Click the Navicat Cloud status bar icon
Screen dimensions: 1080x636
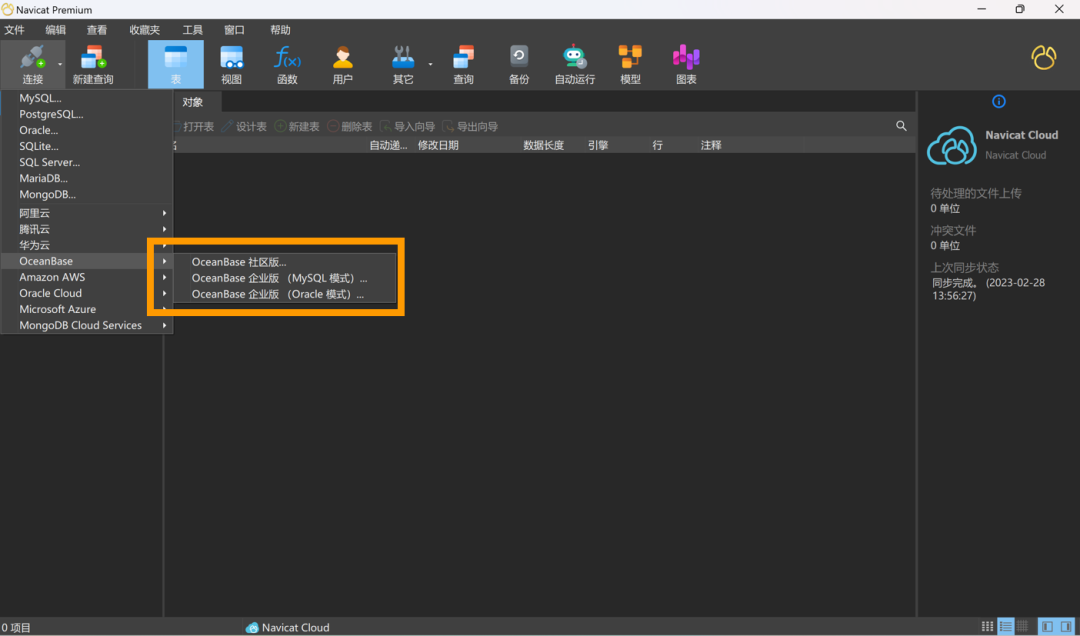tap(252, 627)
